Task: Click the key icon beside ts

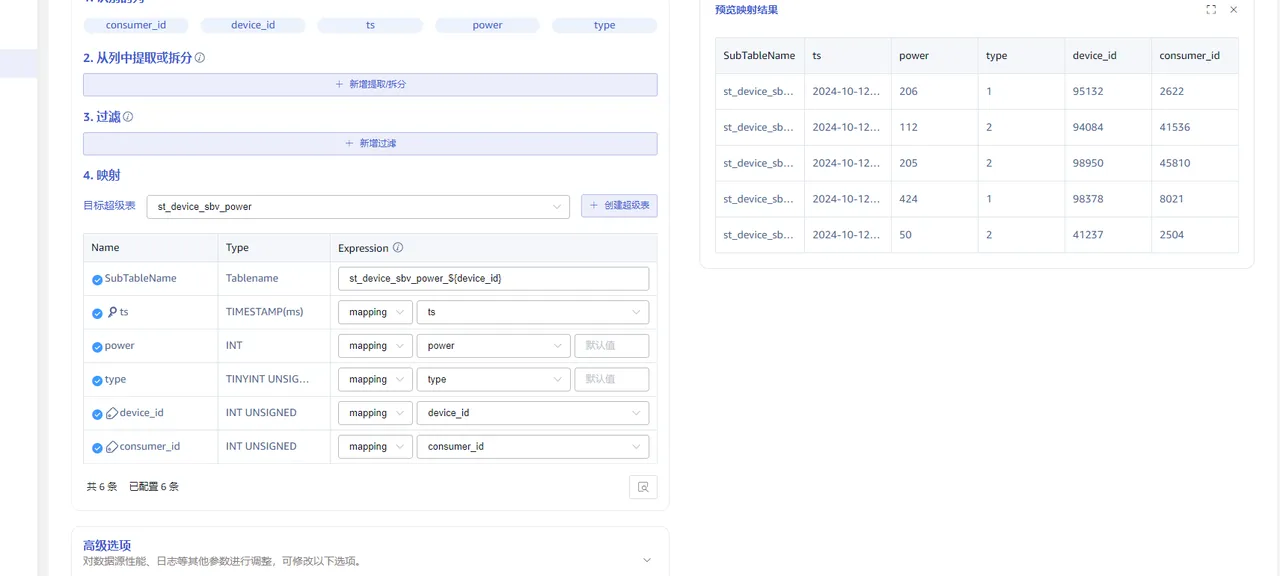Action: pyautogui.click(x=112, y=313)
